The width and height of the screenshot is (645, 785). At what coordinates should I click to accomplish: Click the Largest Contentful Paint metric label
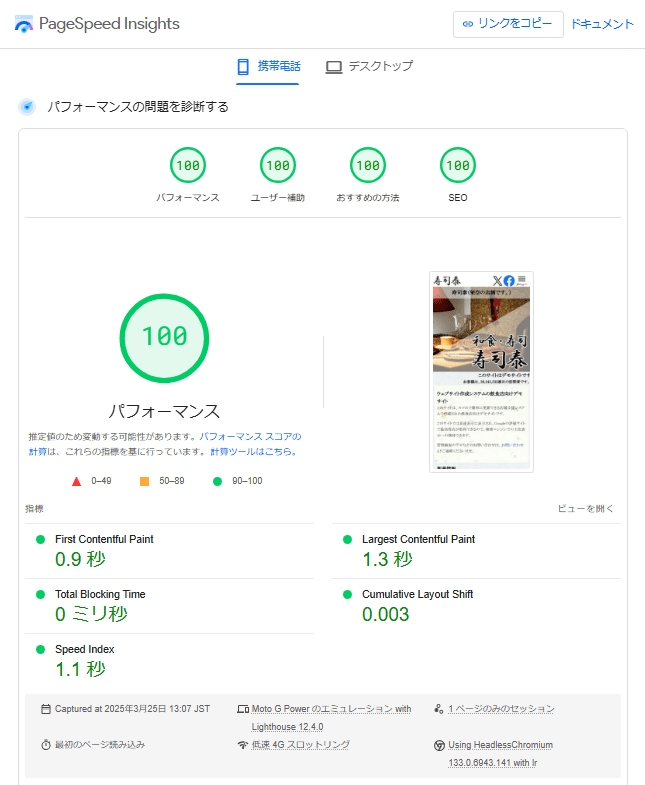[x=418, y=539]
